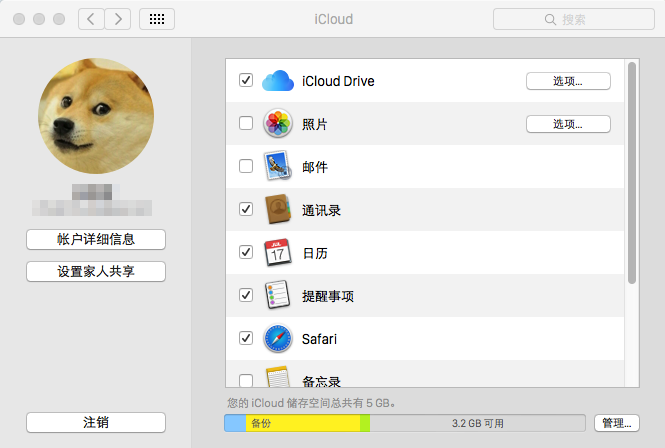Click the yellow backup storage bar segment
Image resolution: width=665 pixels, height=448 pixels.
point(302,424)
